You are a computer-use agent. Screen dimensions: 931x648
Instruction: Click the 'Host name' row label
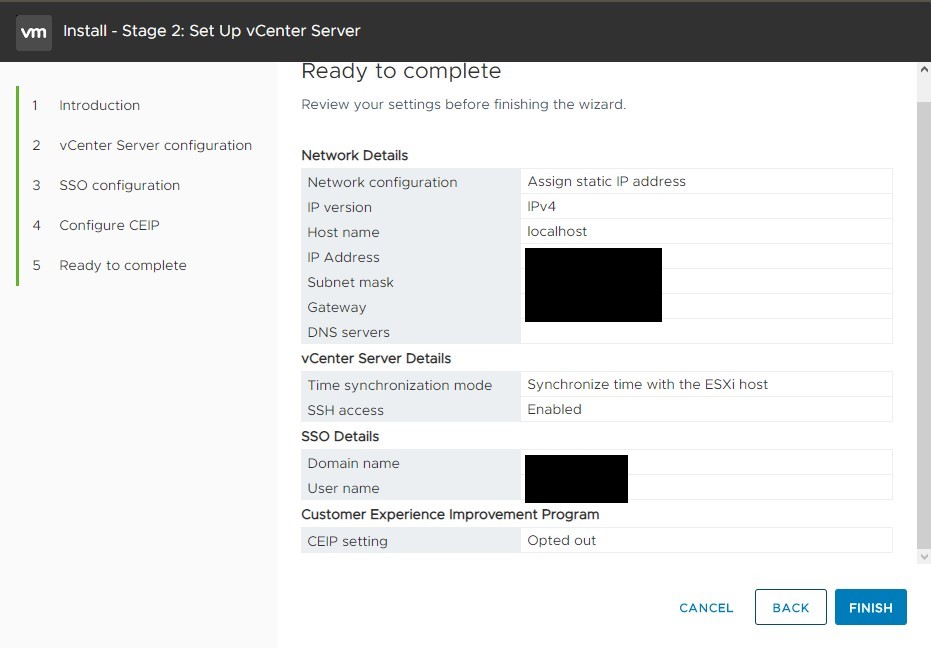click(343, 232)
